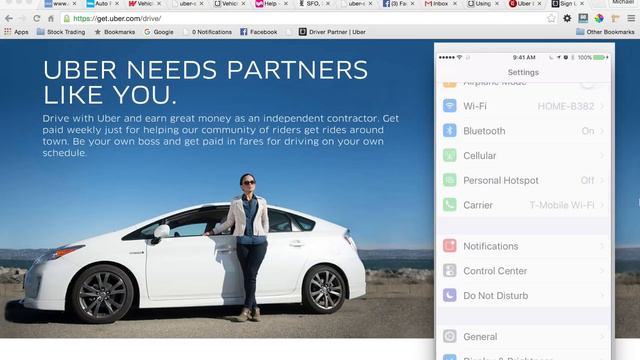
Task: Open the Other Bookmarks folder
Action: [605, 32]
